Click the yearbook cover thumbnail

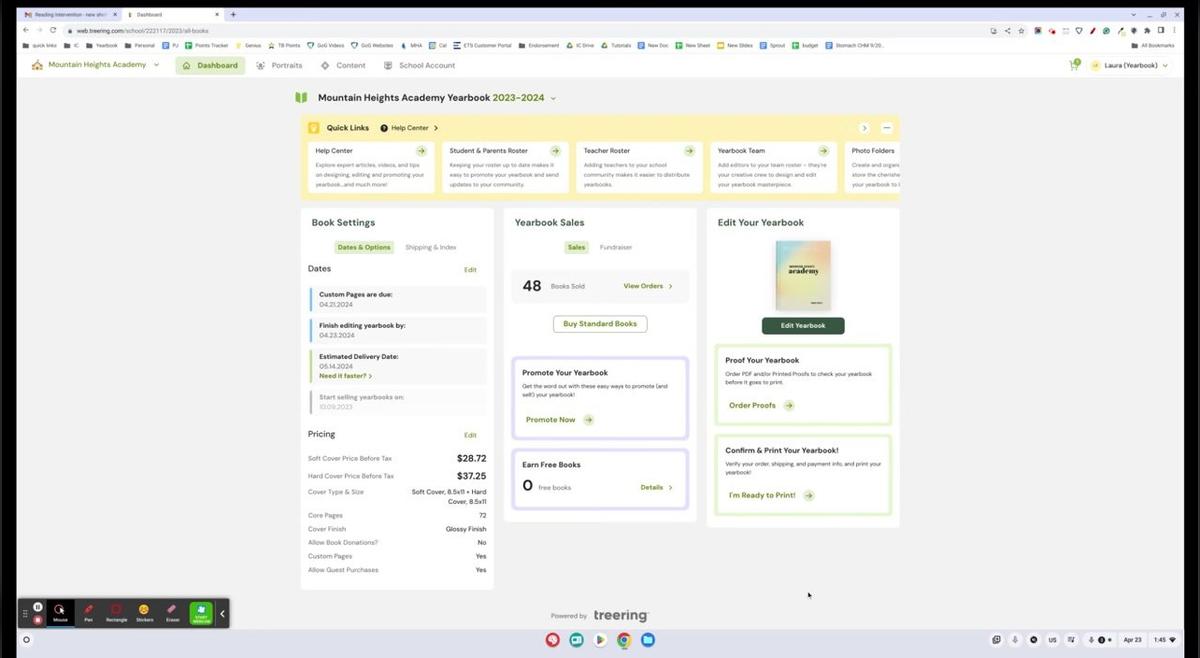coord(803,275)
